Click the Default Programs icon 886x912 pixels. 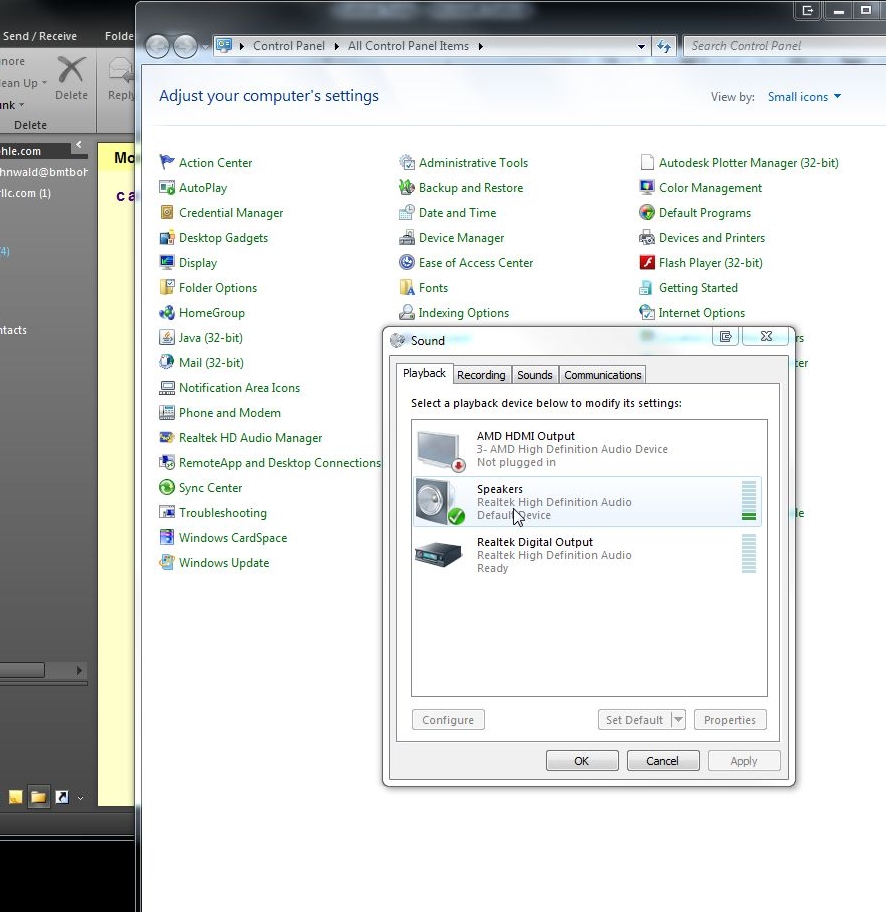(647, 212)
